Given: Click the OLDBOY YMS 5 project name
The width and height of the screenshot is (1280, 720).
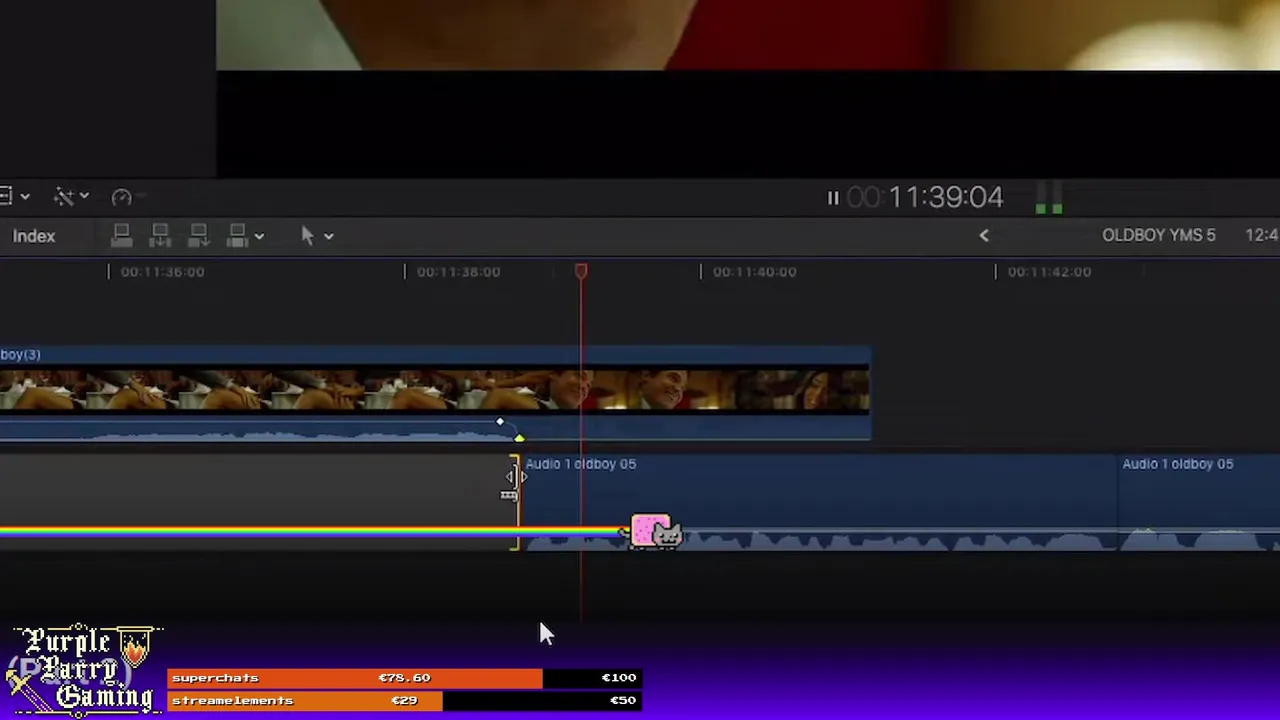Looking at the screenshot, I should (1159, 235).
